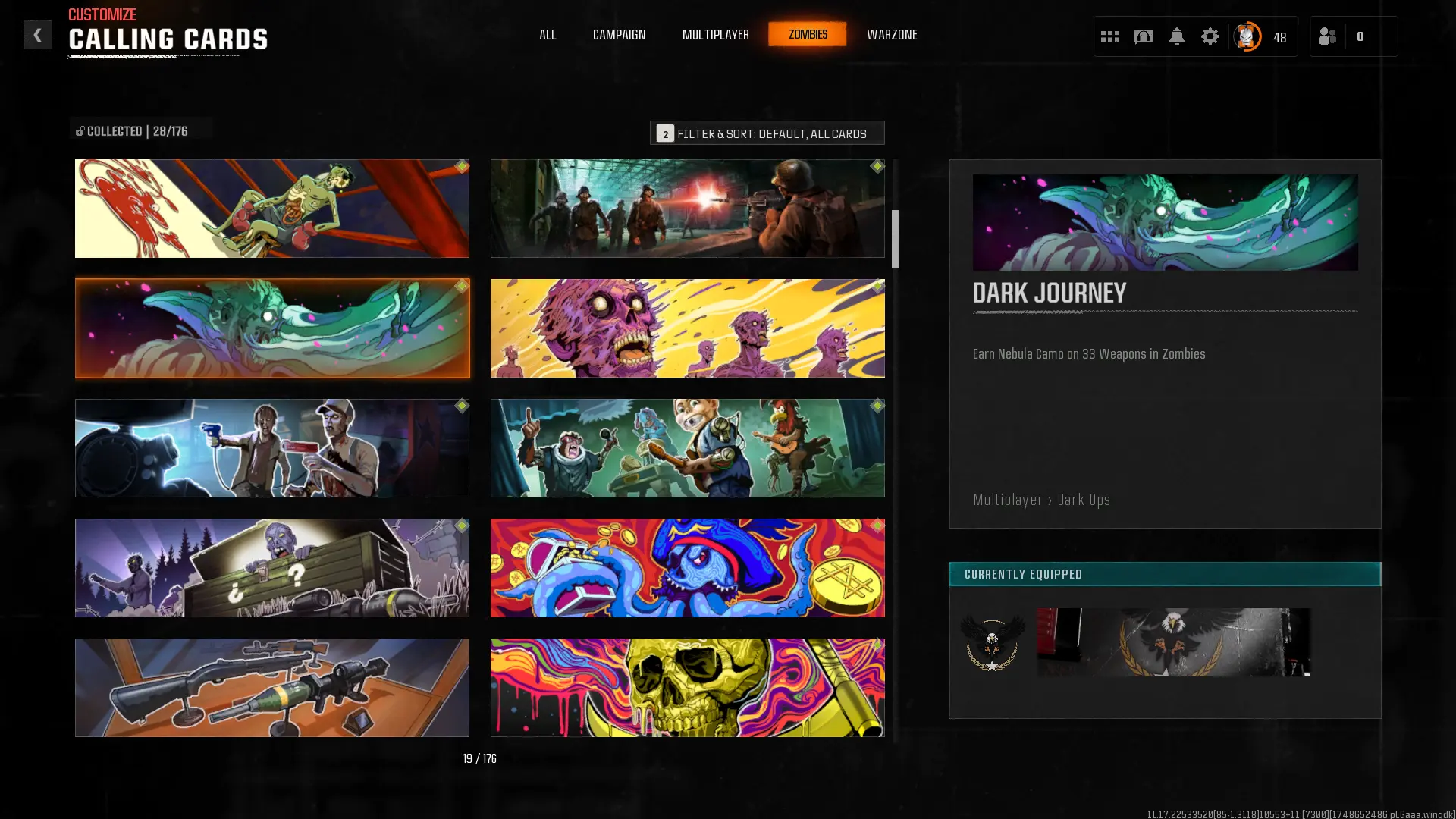Switch to the Multiplayer tab

tap(715, 35)
